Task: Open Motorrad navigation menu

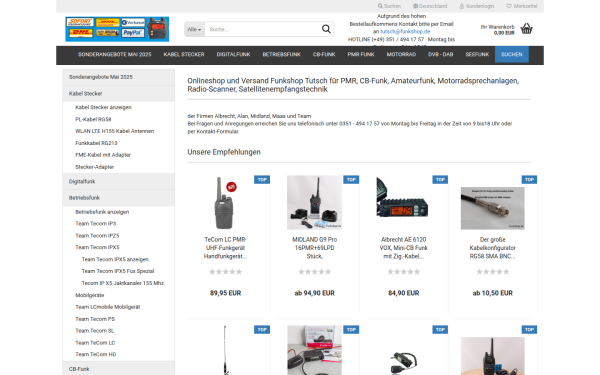Action: [x=401, y=54]
